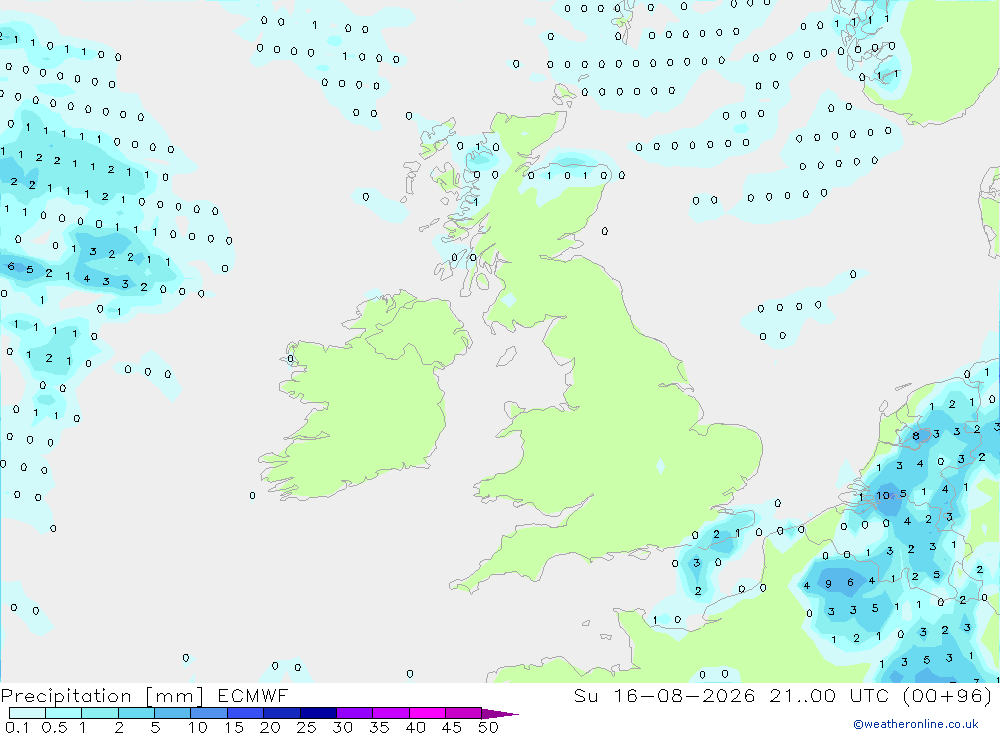The height and width of the screenshot is (733, 1000).
Task: Click the map value "10" over the Netherlands coast
Action: pyautogui.click(x=883, y=495)
